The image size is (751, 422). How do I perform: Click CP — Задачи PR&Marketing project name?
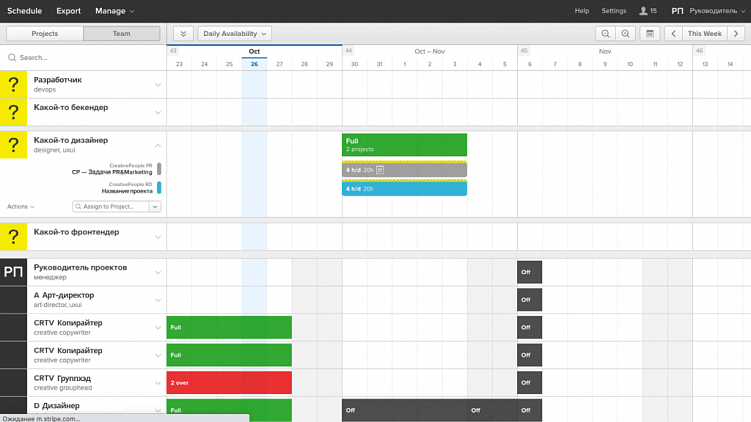click(x=112, y=172)
